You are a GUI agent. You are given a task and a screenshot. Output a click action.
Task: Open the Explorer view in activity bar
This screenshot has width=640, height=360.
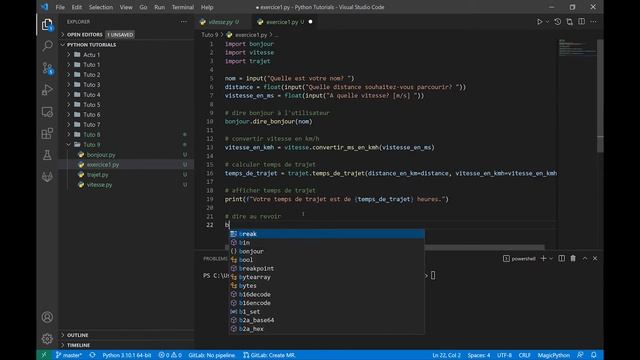tap(47, 24)
